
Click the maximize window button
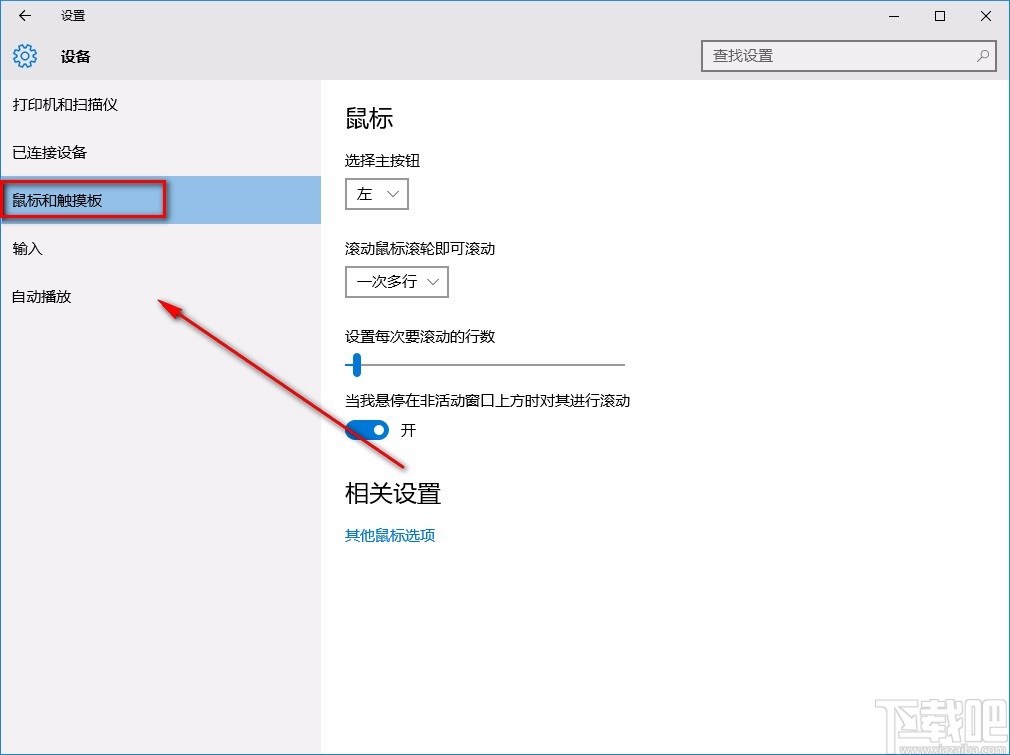pos(939,16)
